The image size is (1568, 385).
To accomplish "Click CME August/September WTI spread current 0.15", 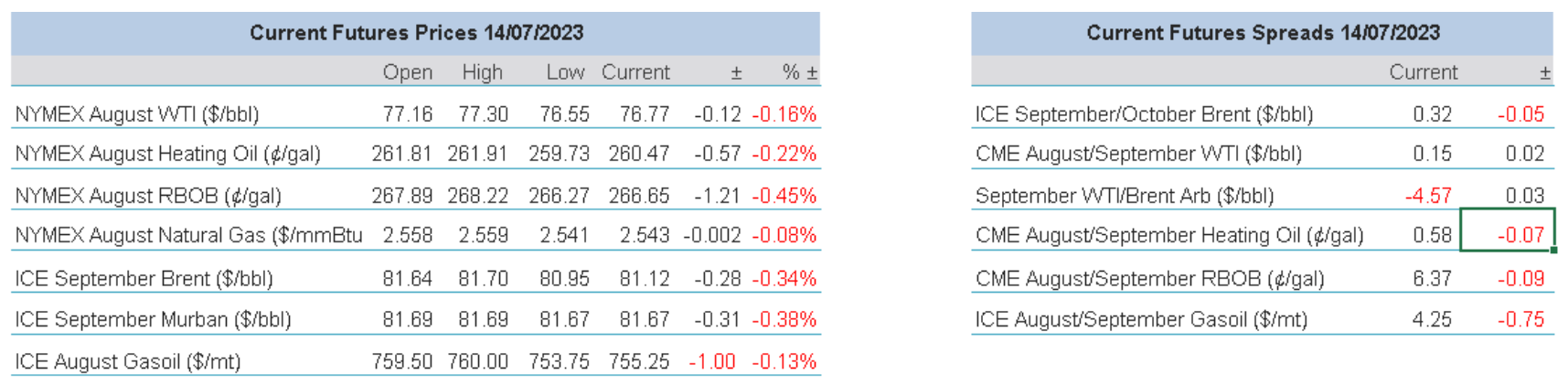I will tap(1432, 154).
